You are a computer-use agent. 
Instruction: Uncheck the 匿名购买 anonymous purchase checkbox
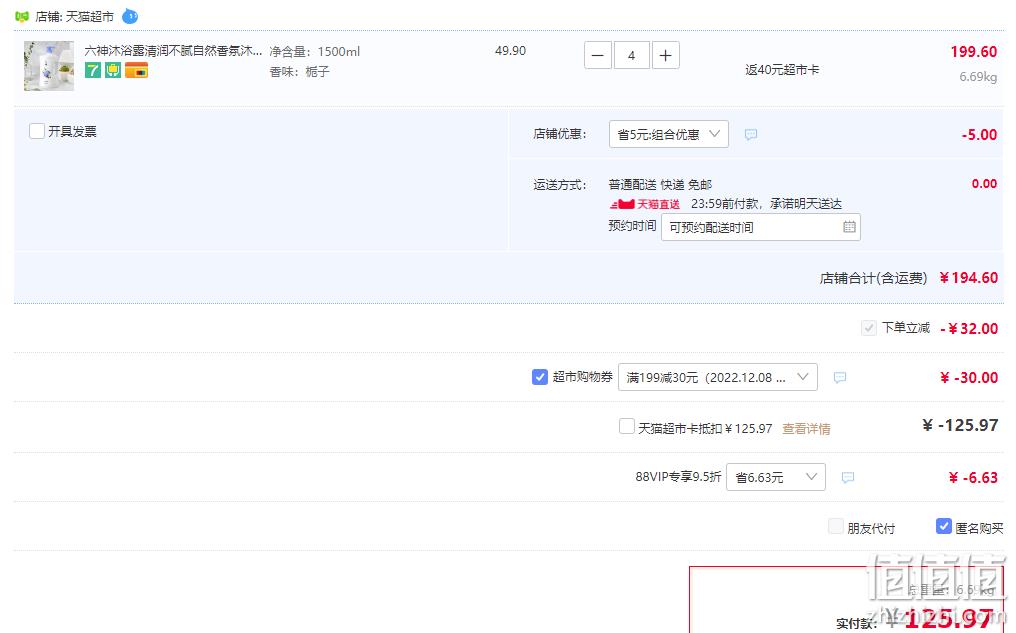pos(943,527)
